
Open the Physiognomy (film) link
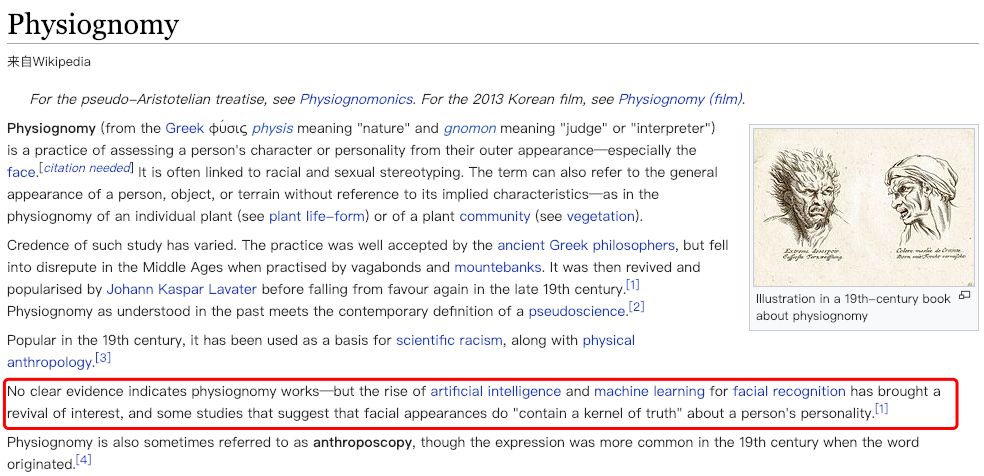pos(681,99)
